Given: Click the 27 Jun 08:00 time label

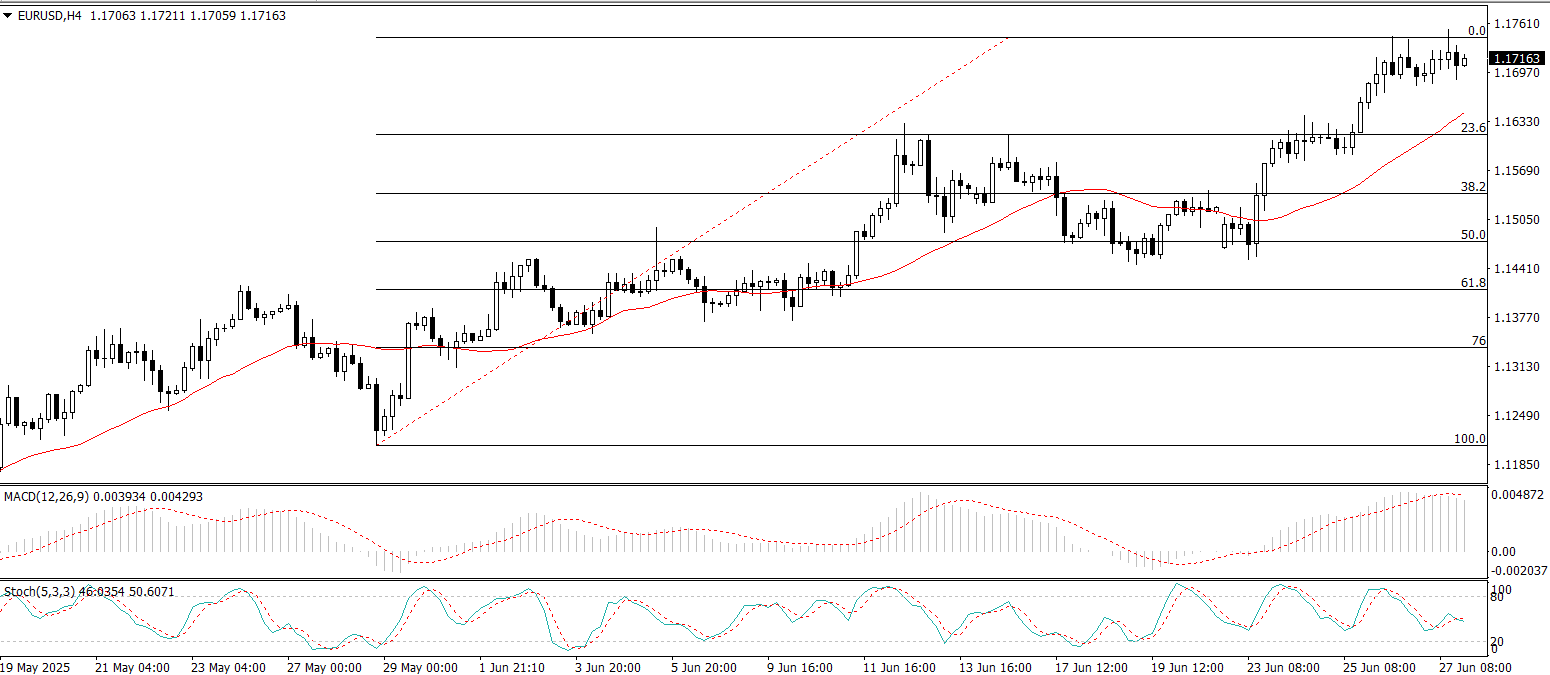Looking at the screenshot, I should 1476,667.
